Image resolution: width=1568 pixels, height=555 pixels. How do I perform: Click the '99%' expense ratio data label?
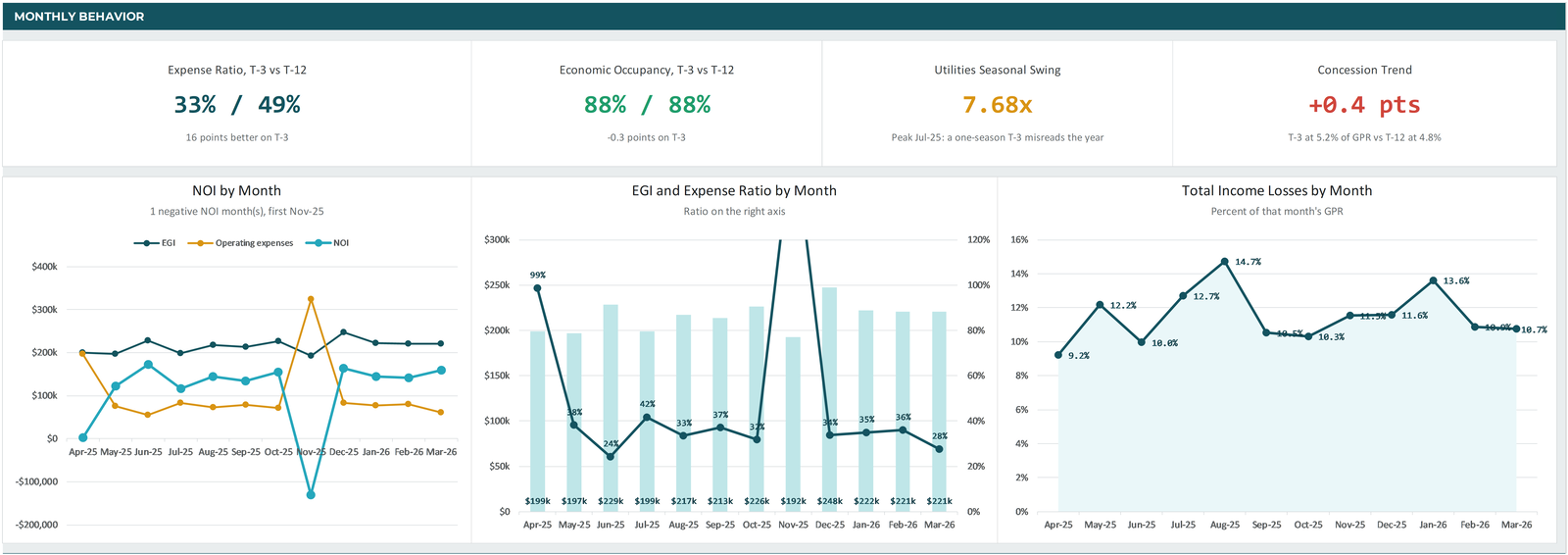click(x=538, y=276)
